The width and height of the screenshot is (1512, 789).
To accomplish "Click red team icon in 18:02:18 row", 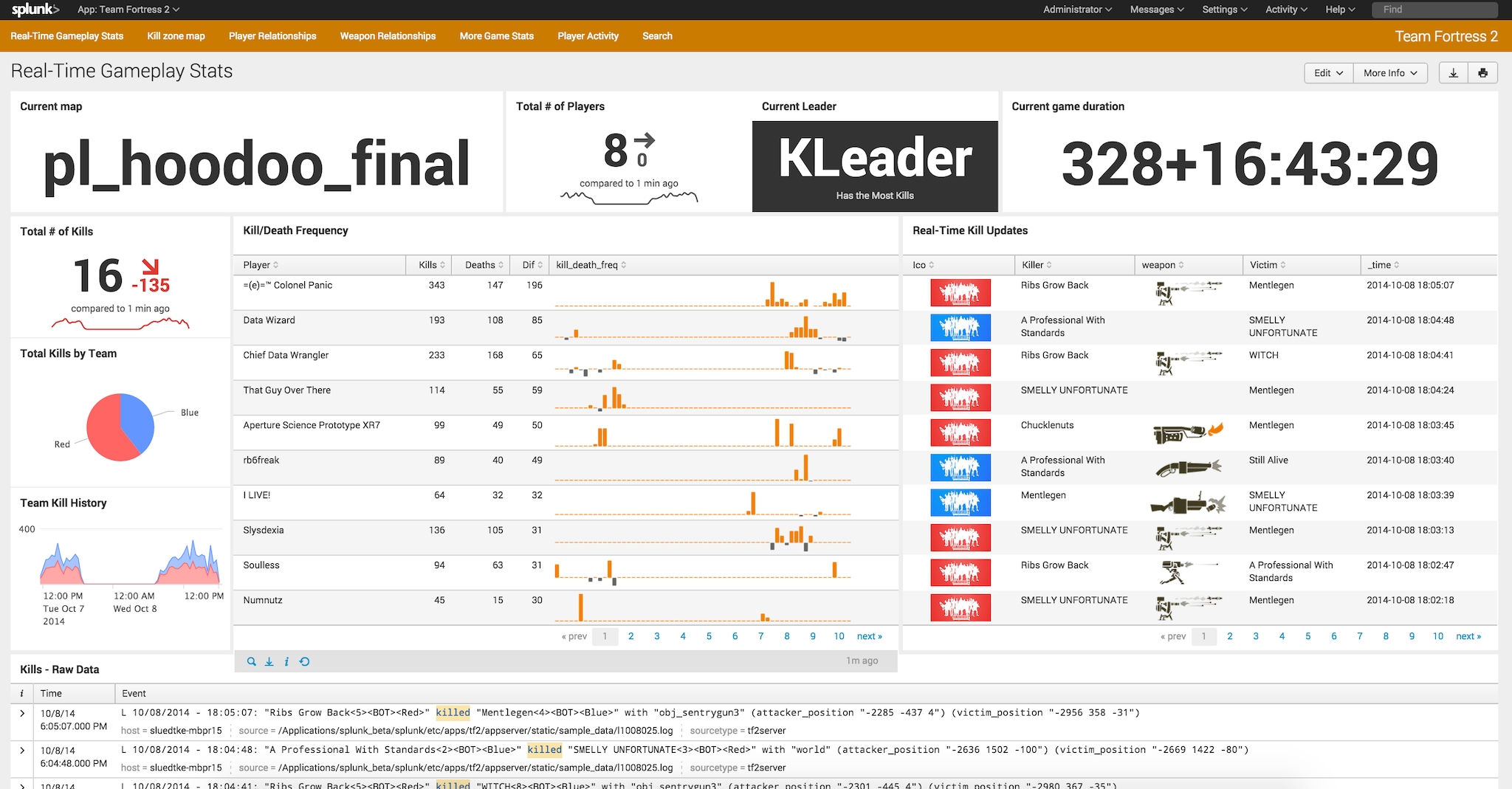I will 960,607.
